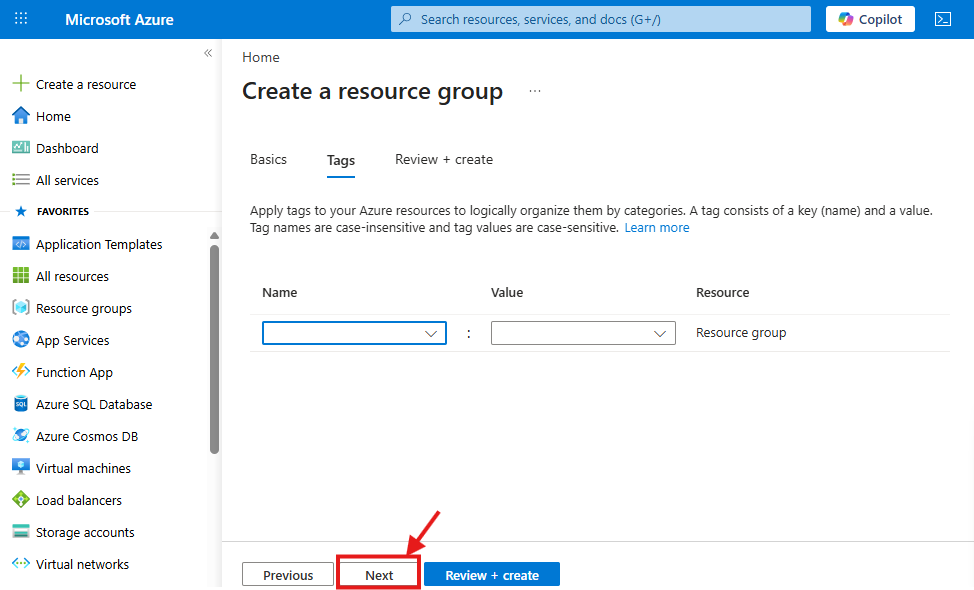The height and width of the screenshot is (590, 974).
Task: Open the ellipsis menu beside the page title
Action: [535, 91]
